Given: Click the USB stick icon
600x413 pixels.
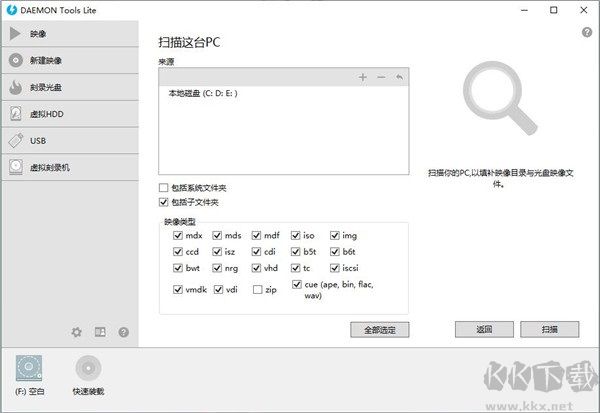Looking at the screenshot, I should [16, 141].
